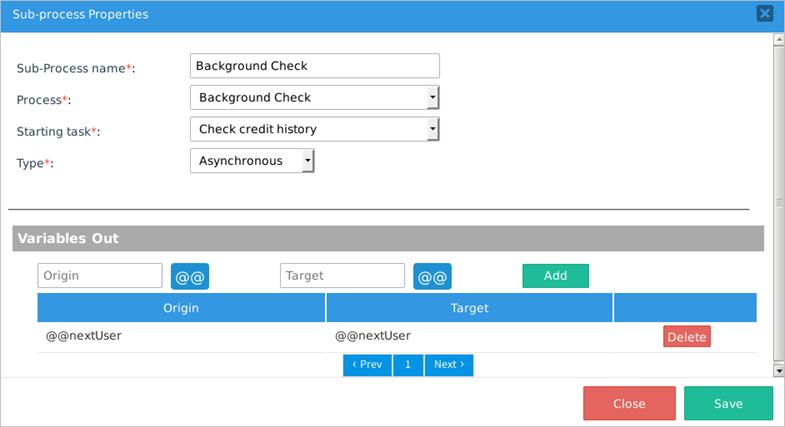Viewport: 785px width, 427px height.
Task: Click the @@ variable picker beside Target
Action: pyautogui.click(x=432, y=276)
